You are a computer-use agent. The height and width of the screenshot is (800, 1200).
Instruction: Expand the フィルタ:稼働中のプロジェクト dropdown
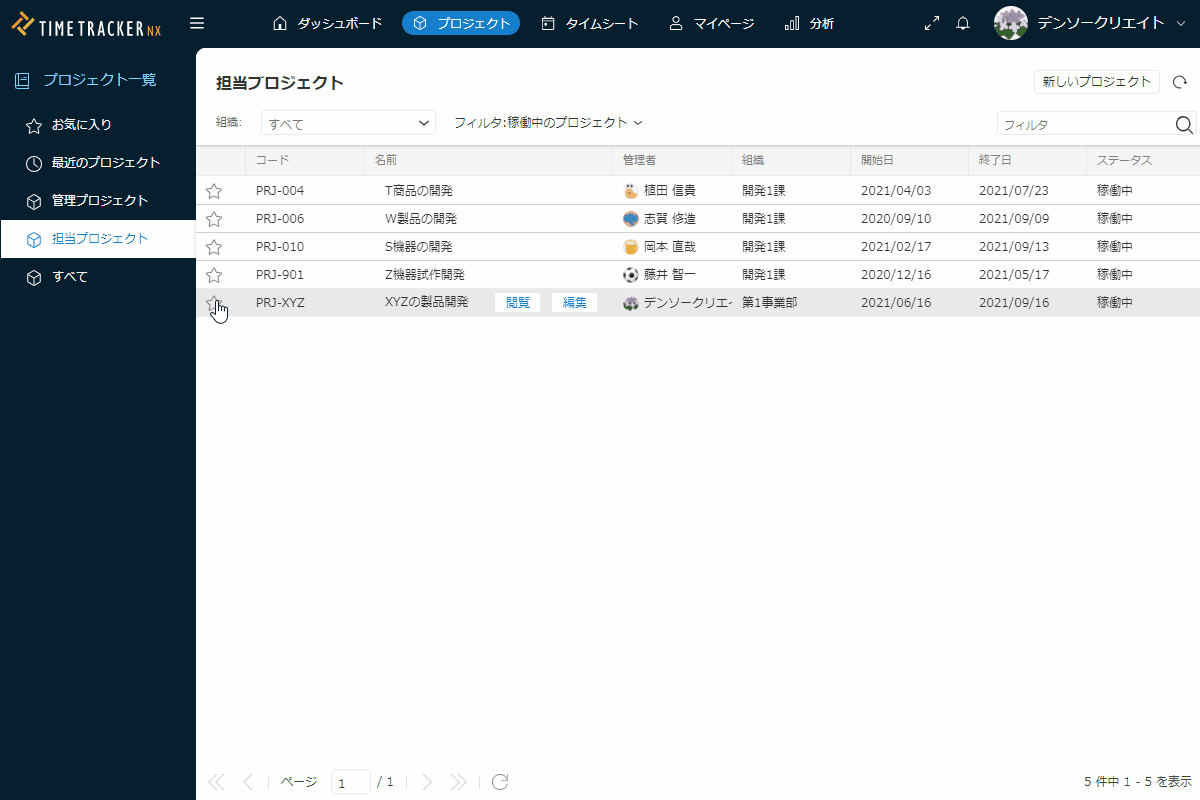(547, 123)
